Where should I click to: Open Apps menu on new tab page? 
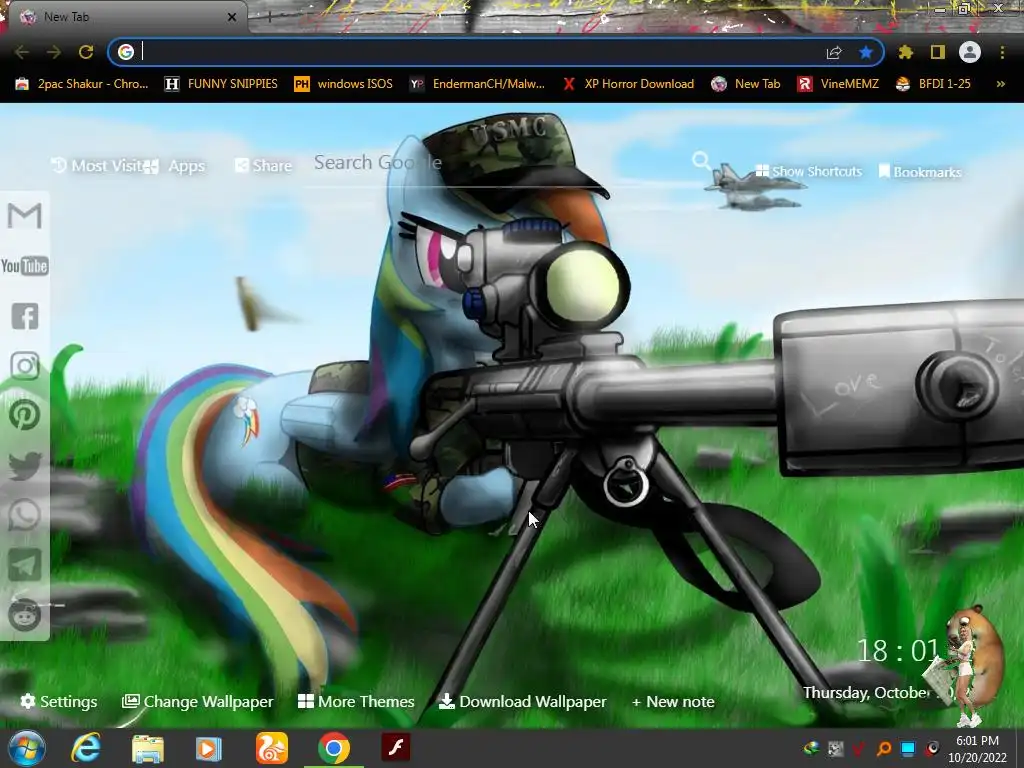coord(176,167)
